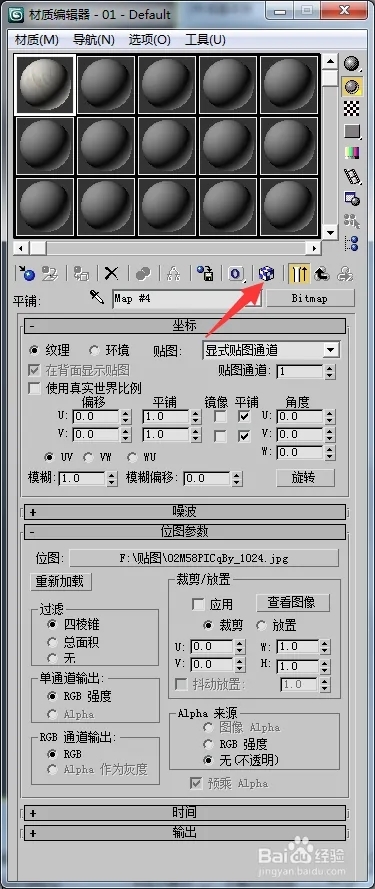Toggle the Show End Result icon
Image resolution: width=375 pixels, height=889 pixels.
pyautogui.click(x=298, y=273)
